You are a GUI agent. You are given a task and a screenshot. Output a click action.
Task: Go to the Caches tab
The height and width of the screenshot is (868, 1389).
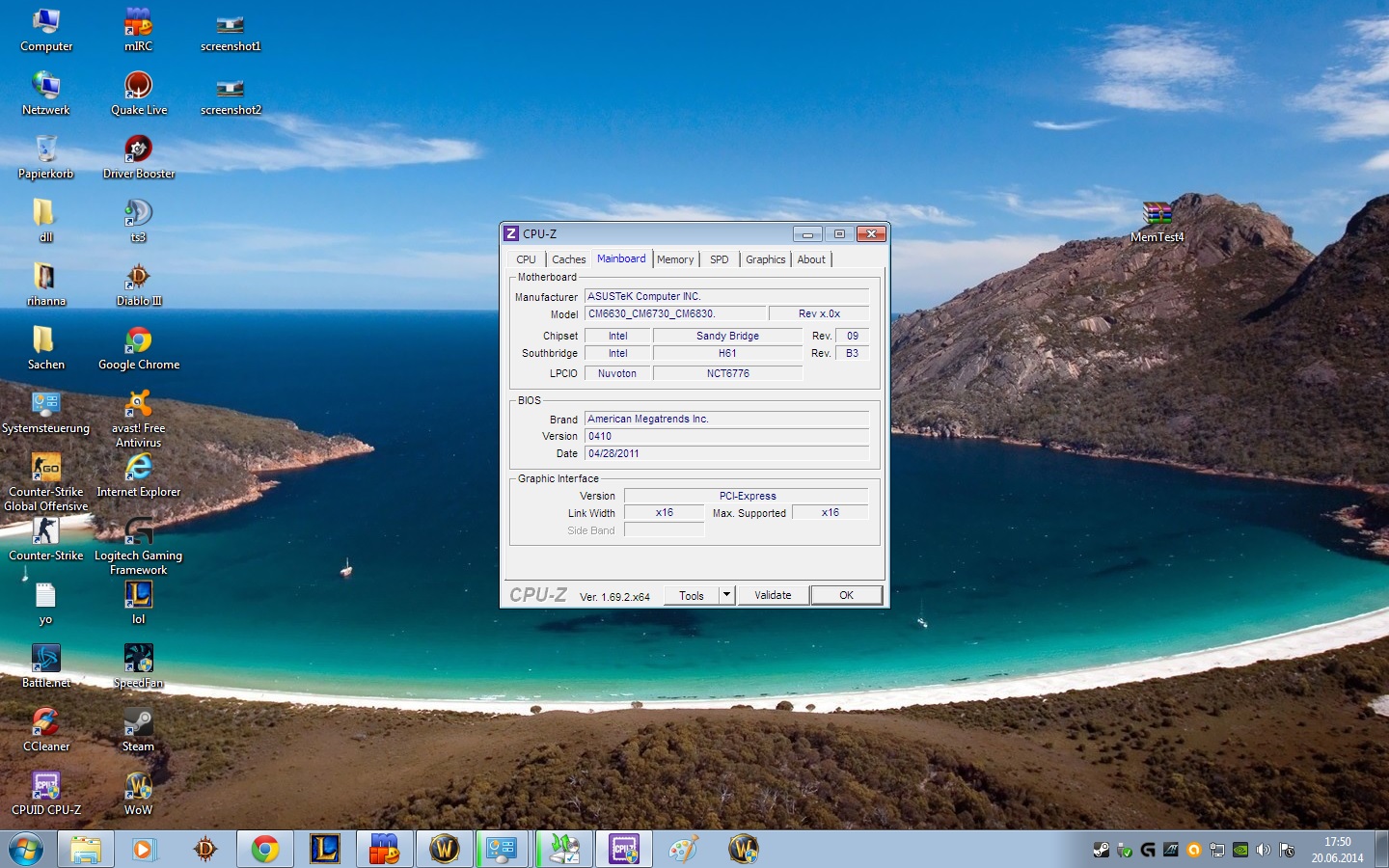[x=568, y=259]
